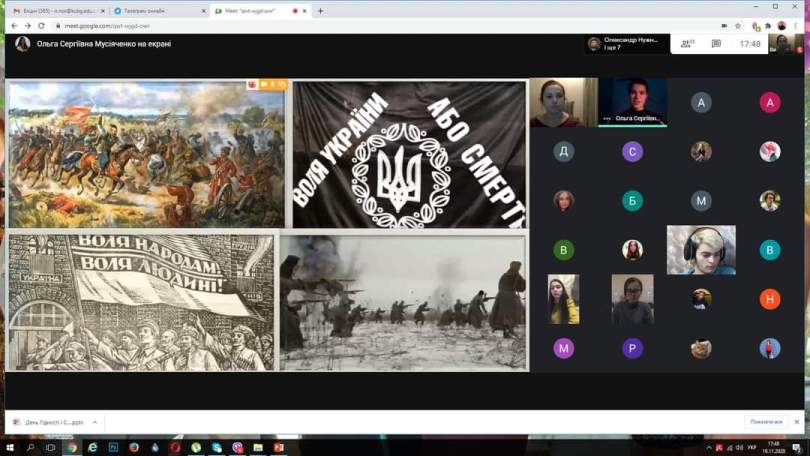Open Viber from the taskbar

click(x=237, y=448)
